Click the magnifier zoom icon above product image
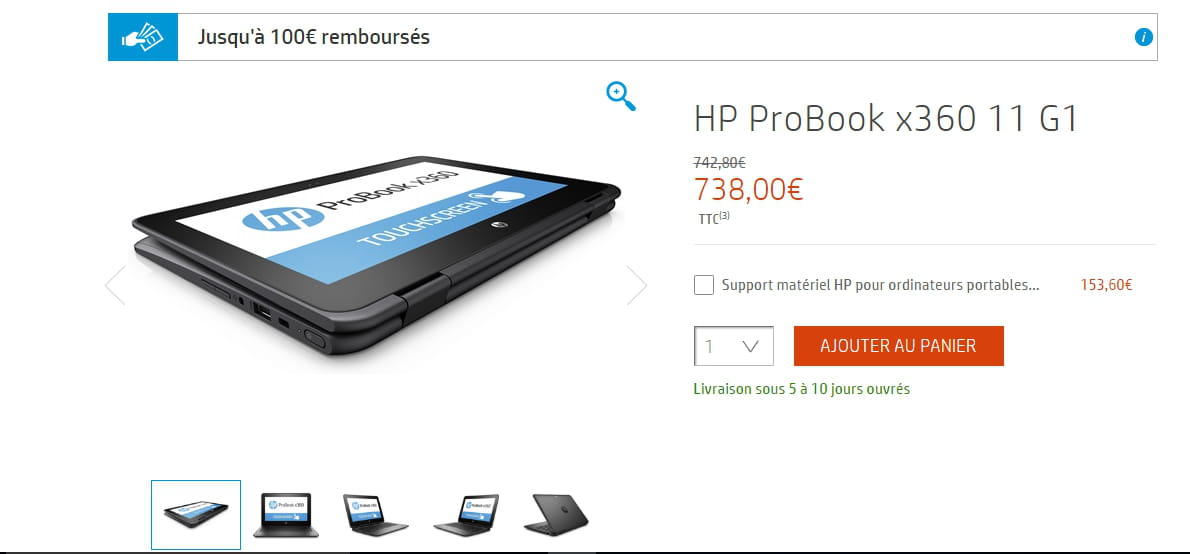This screenshot has width=1190, height=554. pyautogui.click(x=620, y=96)
